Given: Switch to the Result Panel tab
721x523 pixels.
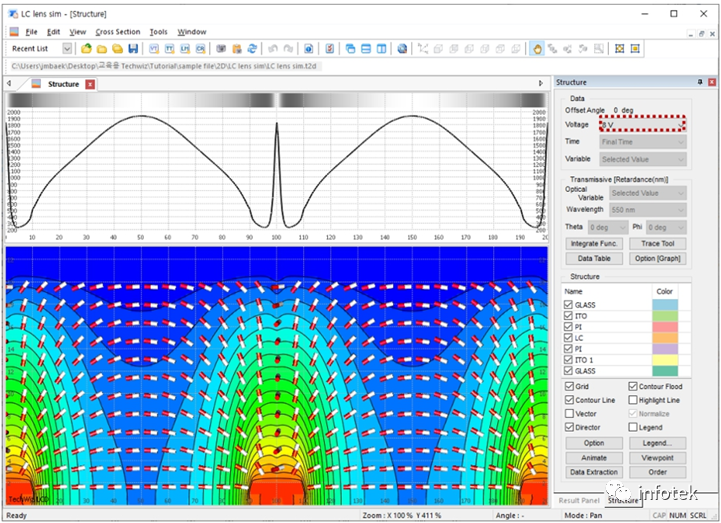Looking at the screenshot, I should (x=579, y=500).
